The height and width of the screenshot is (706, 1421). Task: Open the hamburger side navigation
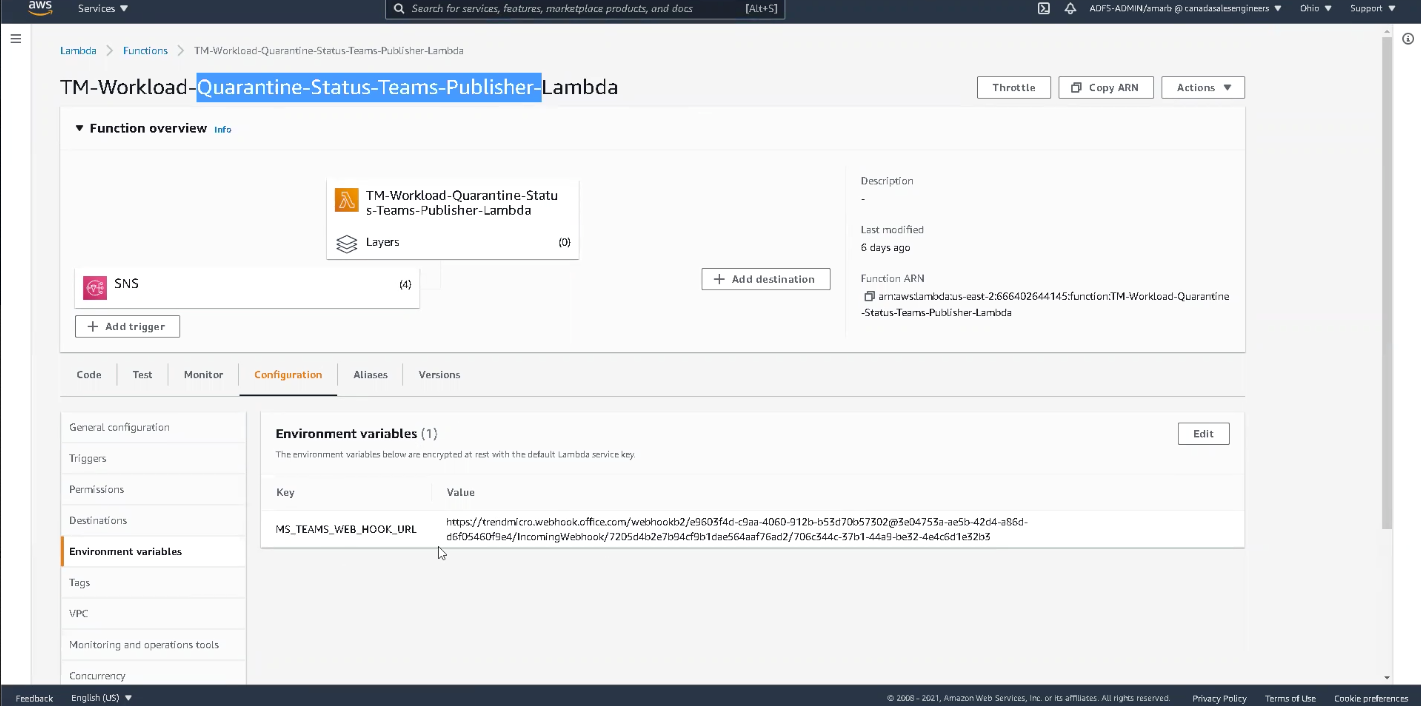point(15,39)
